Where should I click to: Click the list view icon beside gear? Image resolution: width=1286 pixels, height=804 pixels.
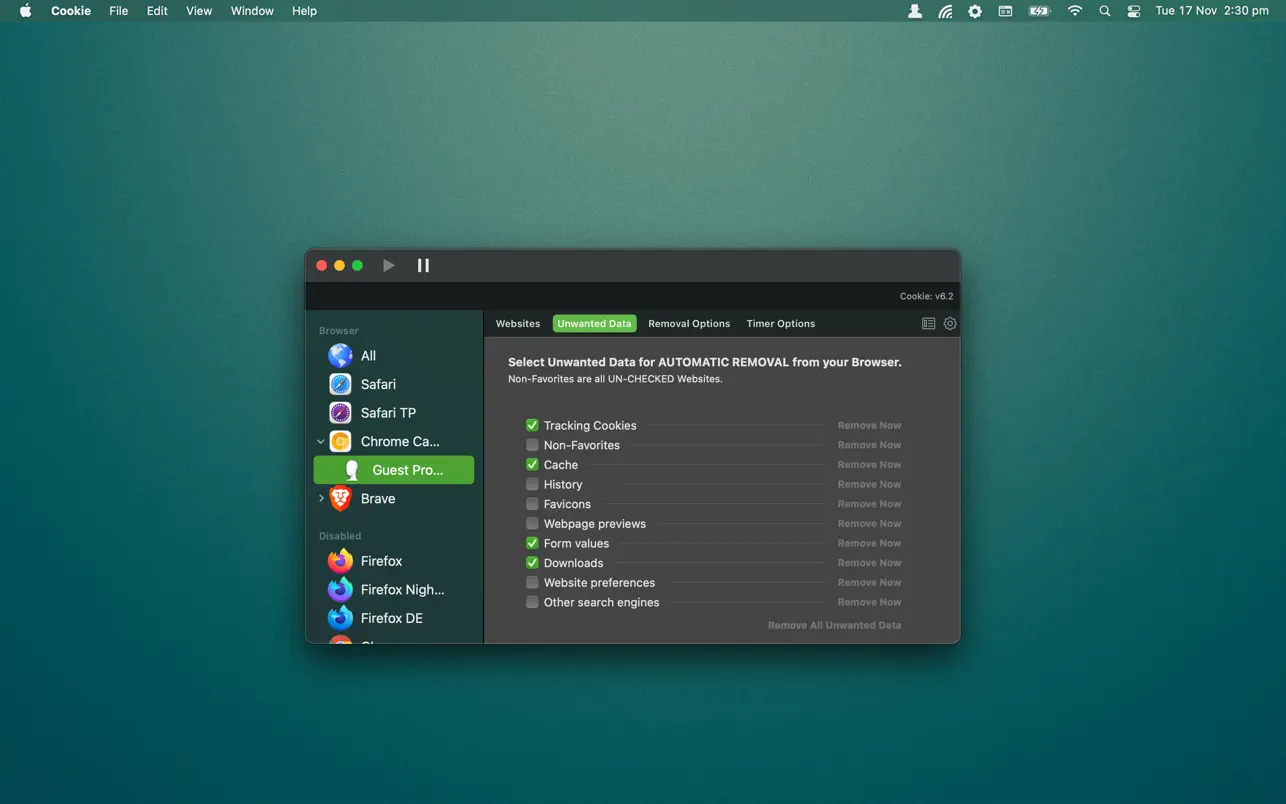(928, 324)
